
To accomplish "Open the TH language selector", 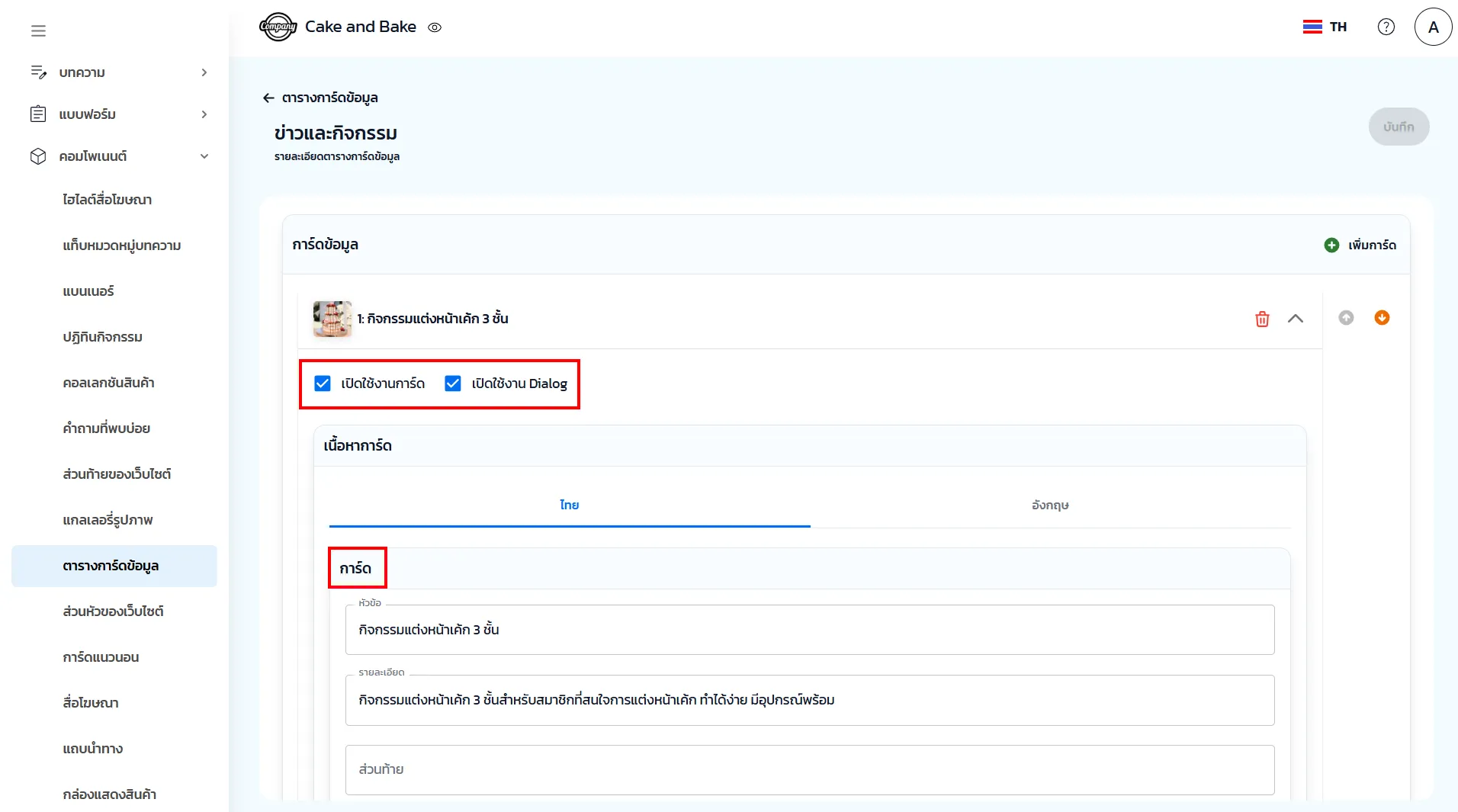I will pos(1325,27).
